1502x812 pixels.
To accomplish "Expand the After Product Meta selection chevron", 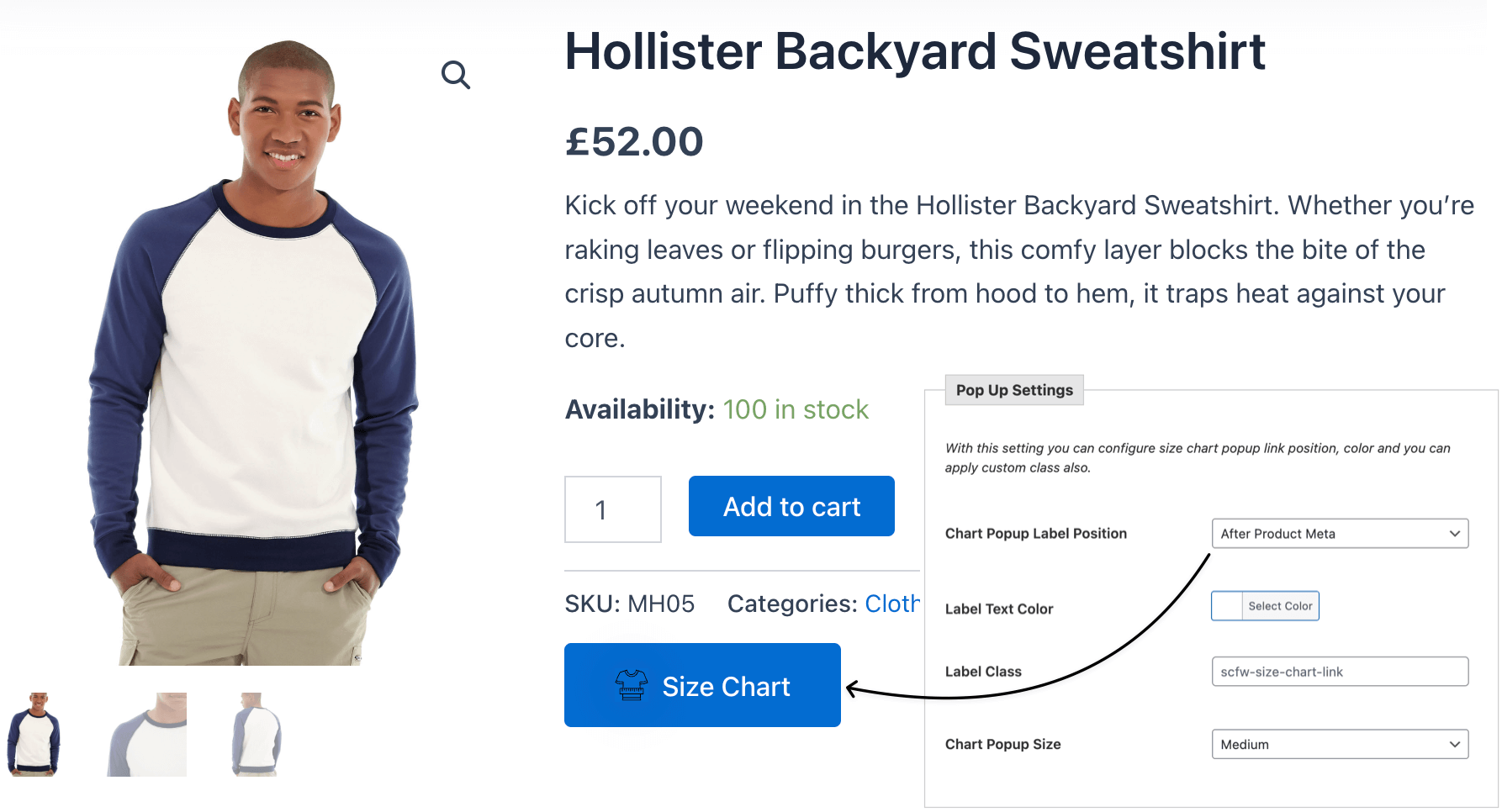I will tap(1454, 533).
